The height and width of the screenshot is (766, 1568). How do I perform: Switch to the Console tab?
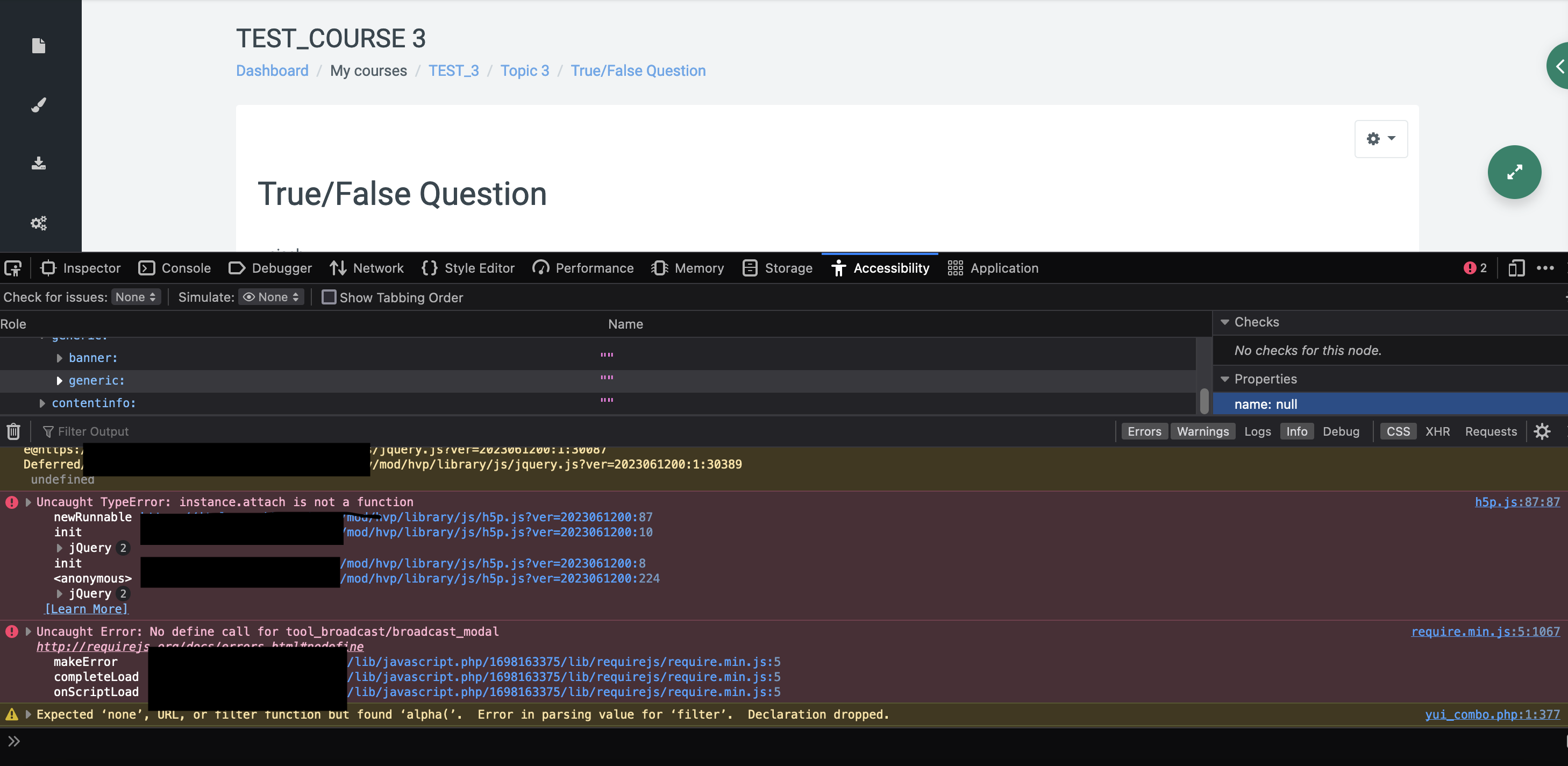click(174, 268)
